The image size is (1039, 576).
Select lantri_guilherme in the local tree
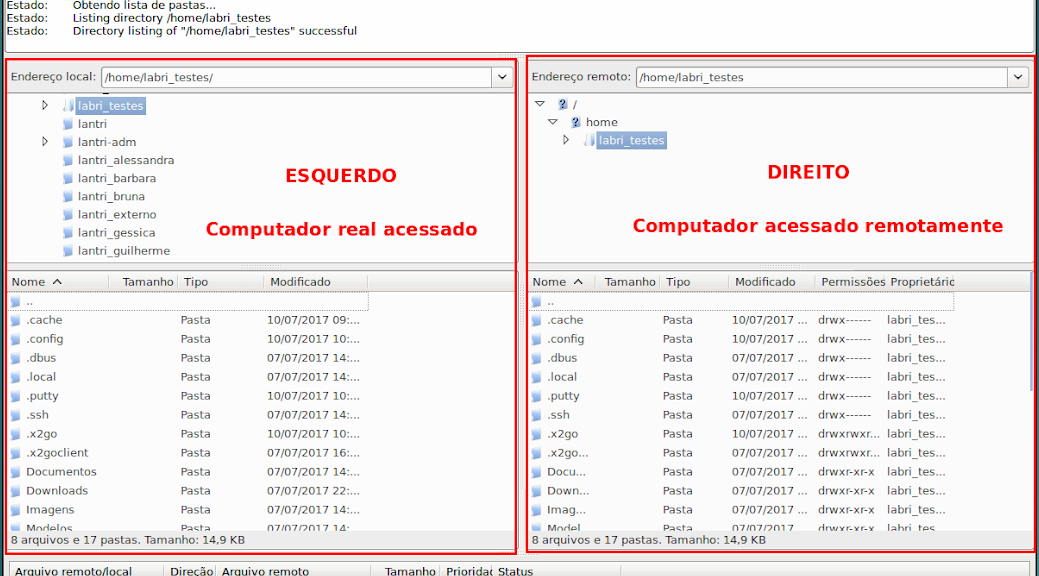(123, 251)
